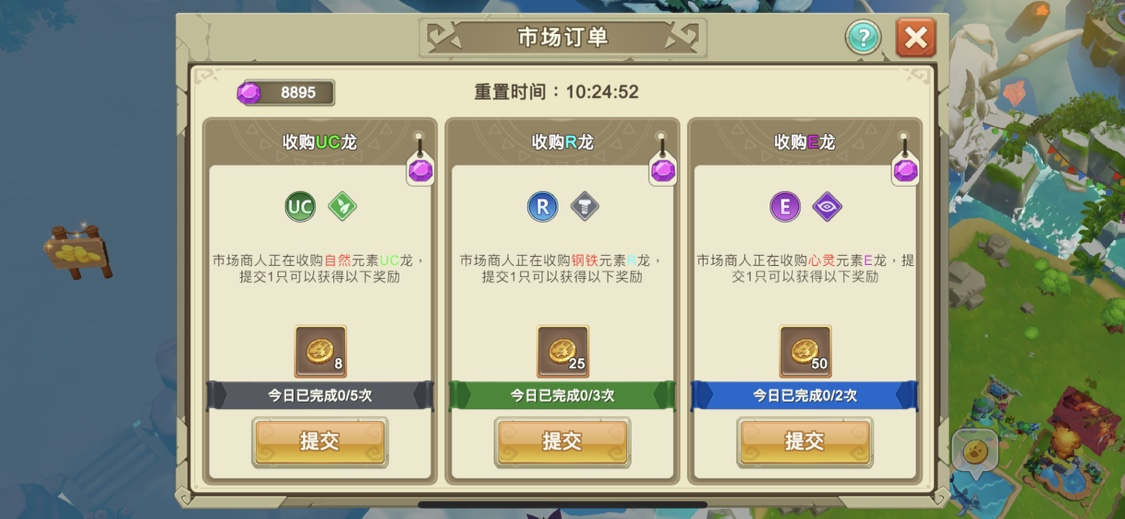The height and width of the screenshot is (519, 1125).
Task: Submit the E dragon order
Action: 805,441
